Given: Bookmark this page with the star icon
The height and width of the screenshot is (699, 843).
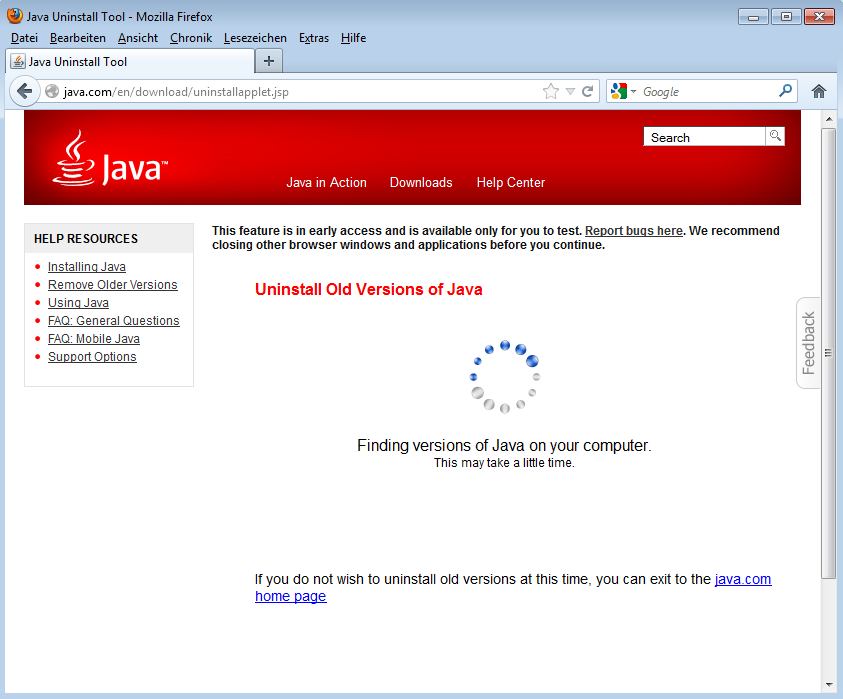Looking at the screenshot, I should click(x=551, y=91).
